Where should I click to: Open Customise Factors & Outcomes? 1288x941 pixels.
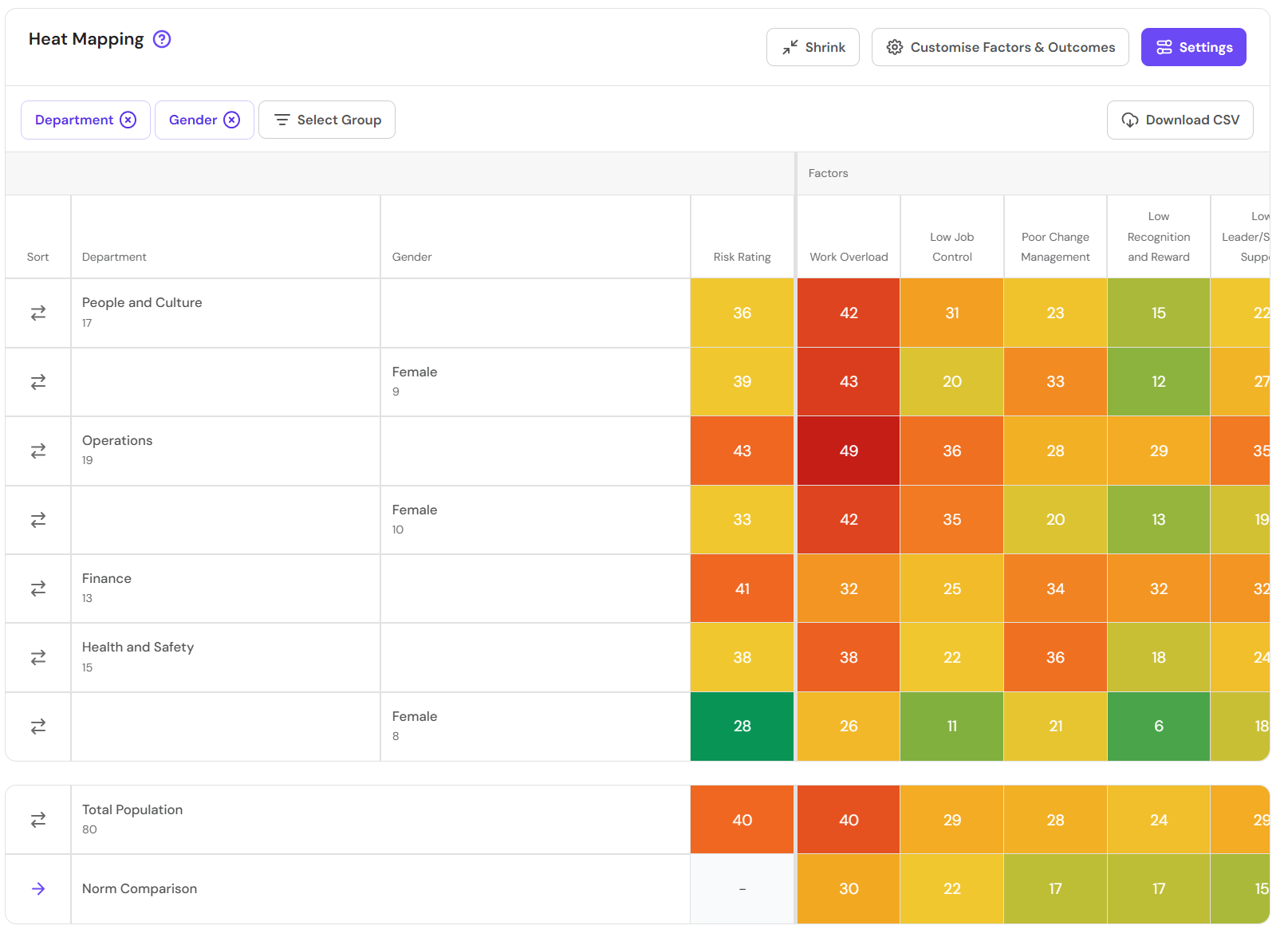tap(1000, 47)
